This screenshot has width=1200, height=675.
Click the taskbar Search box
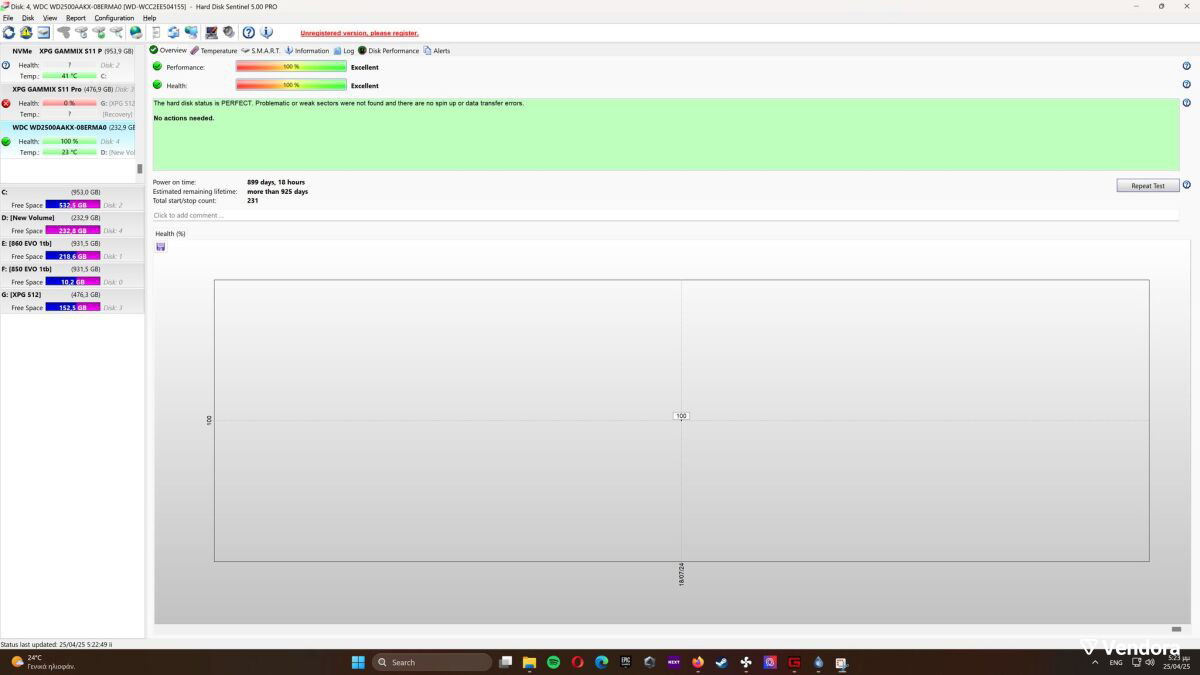pos(432,662)
